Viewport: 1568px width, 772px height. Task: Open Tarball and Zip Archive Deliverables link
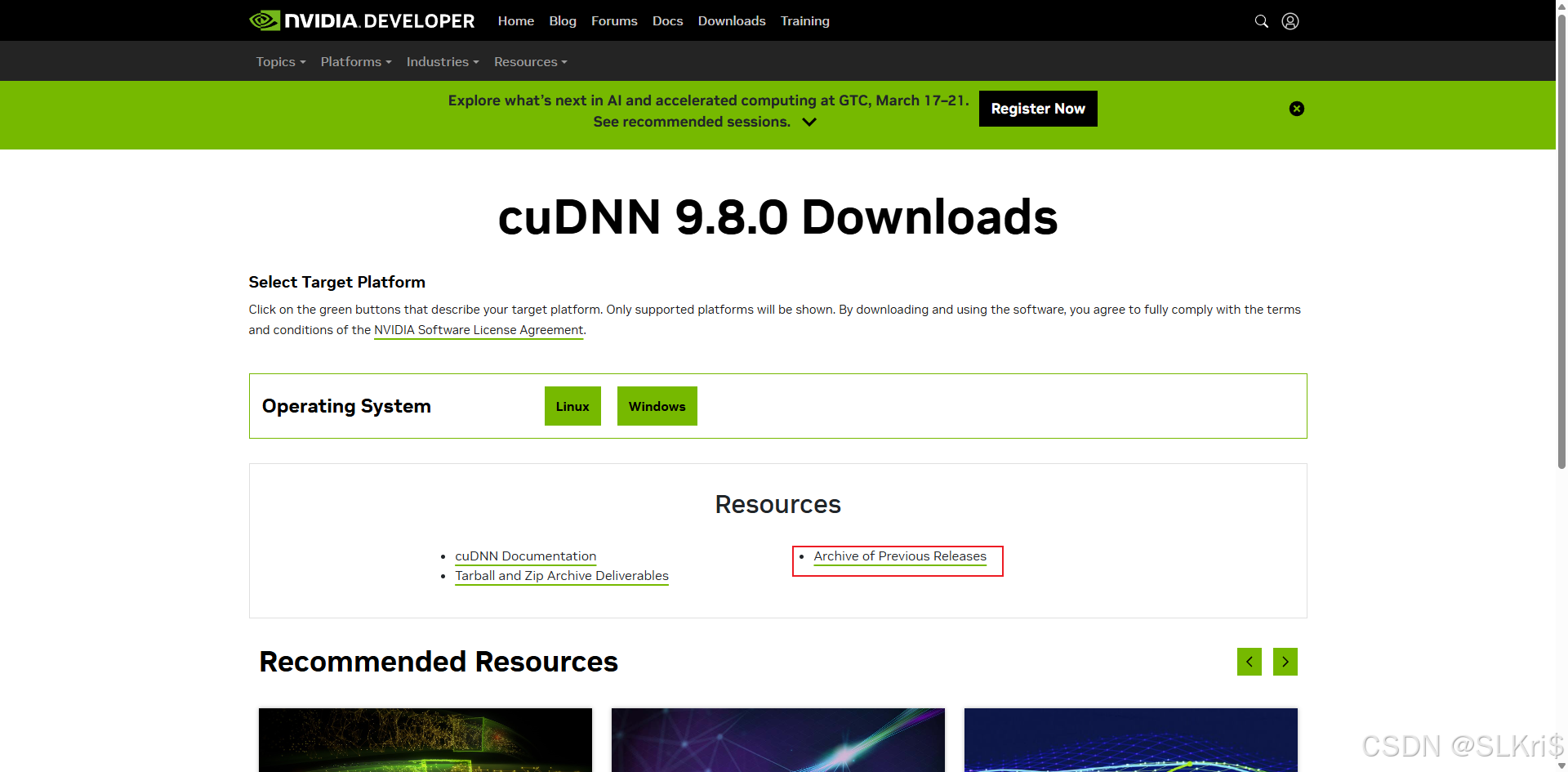pos(562,576)
